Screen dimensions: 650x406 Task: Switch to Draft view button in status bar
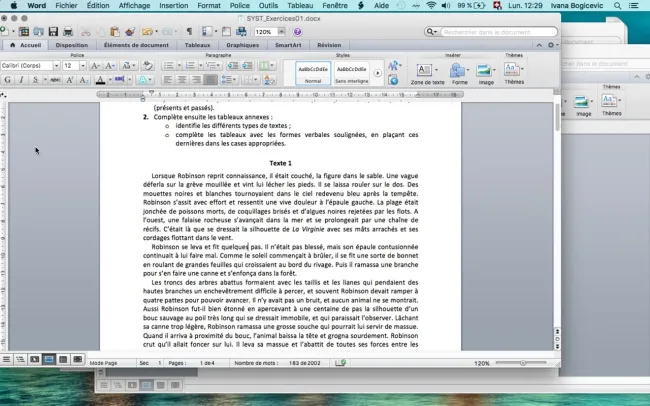(x=6, y=360)
